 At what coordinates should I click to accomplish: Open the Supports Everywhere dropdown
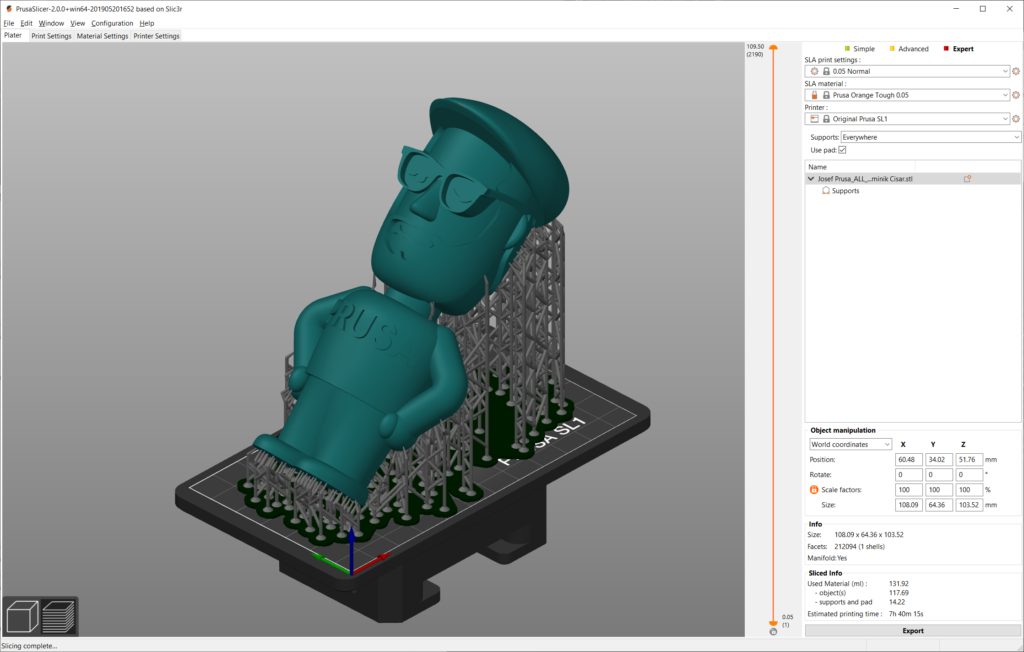tap(930, 137)
